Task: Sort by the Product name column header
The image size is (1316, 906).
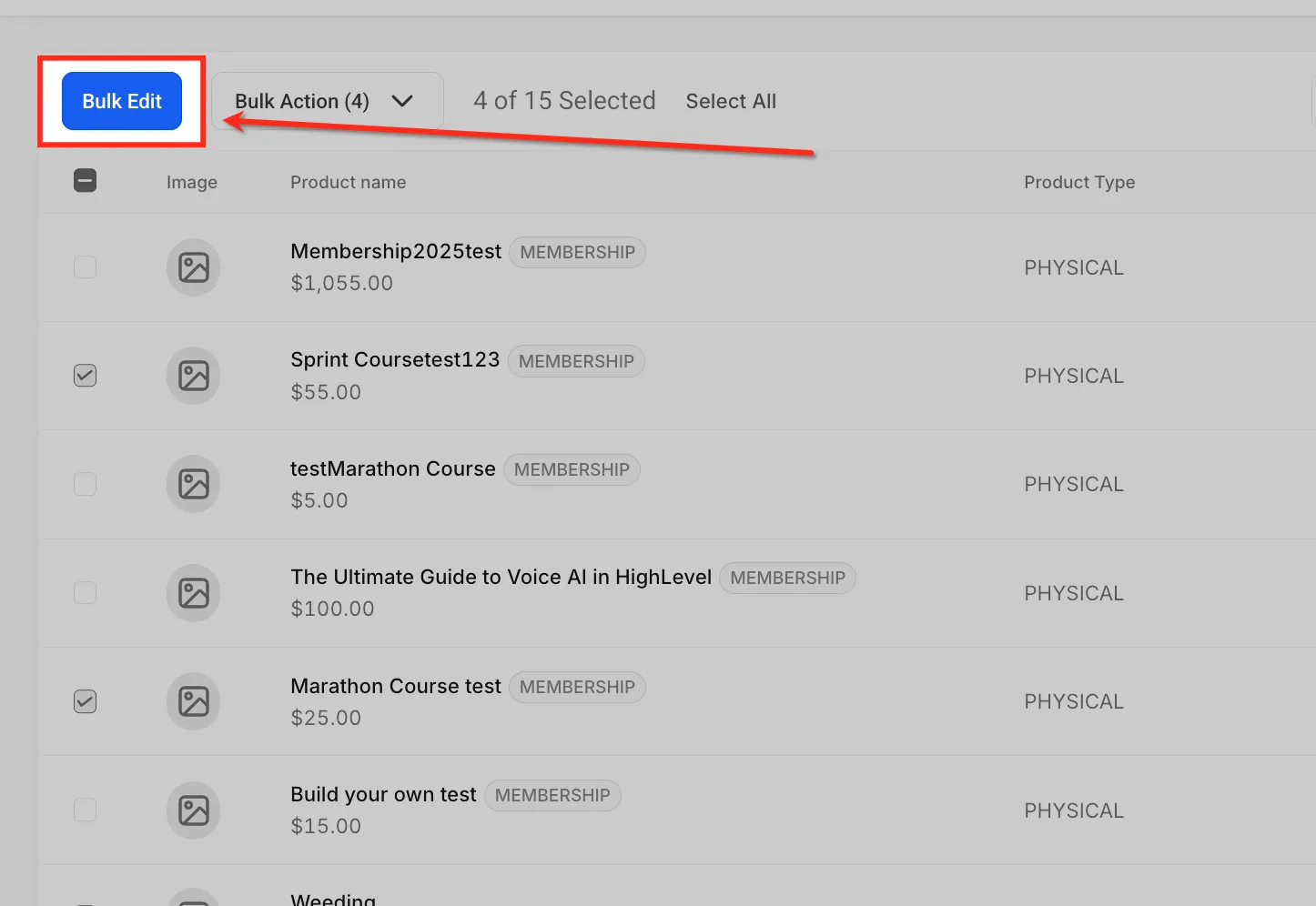Action: (348, 182)
